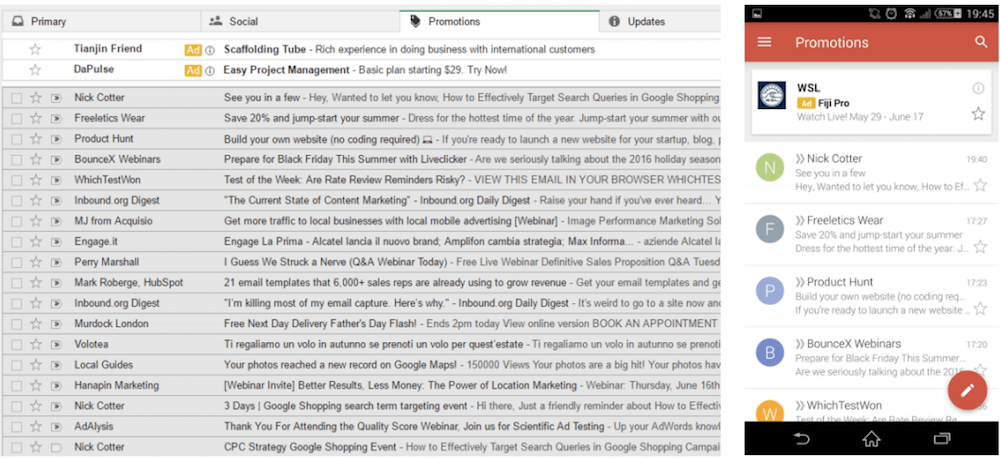Image resolution: width=1000 pixels, height=459 pixels.
Task: Open Nick Cotter's 3 Days Google Shopping email
Action: pos(361,406)
